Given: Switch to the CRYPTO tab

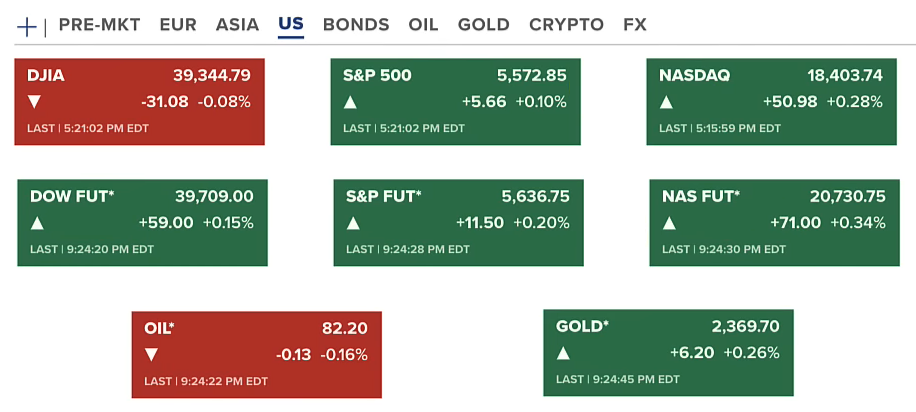Looking at the screenshot, I should 566,25.
